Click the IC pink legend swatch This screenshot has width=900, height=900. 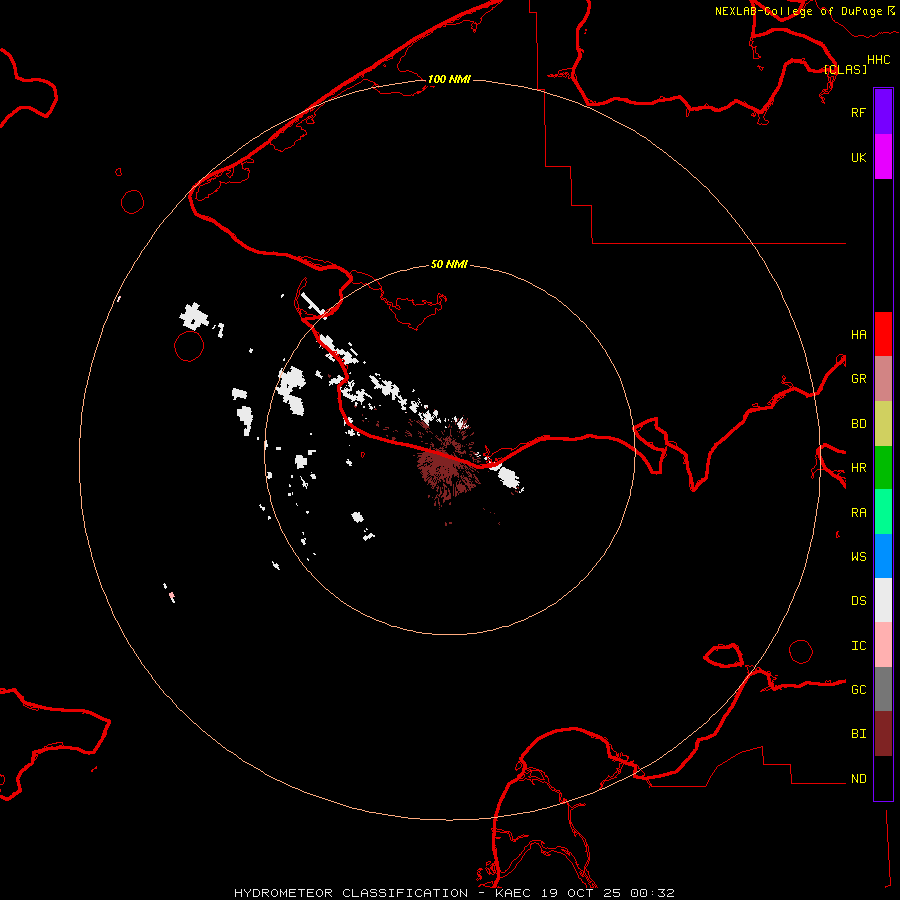point(883,645)
